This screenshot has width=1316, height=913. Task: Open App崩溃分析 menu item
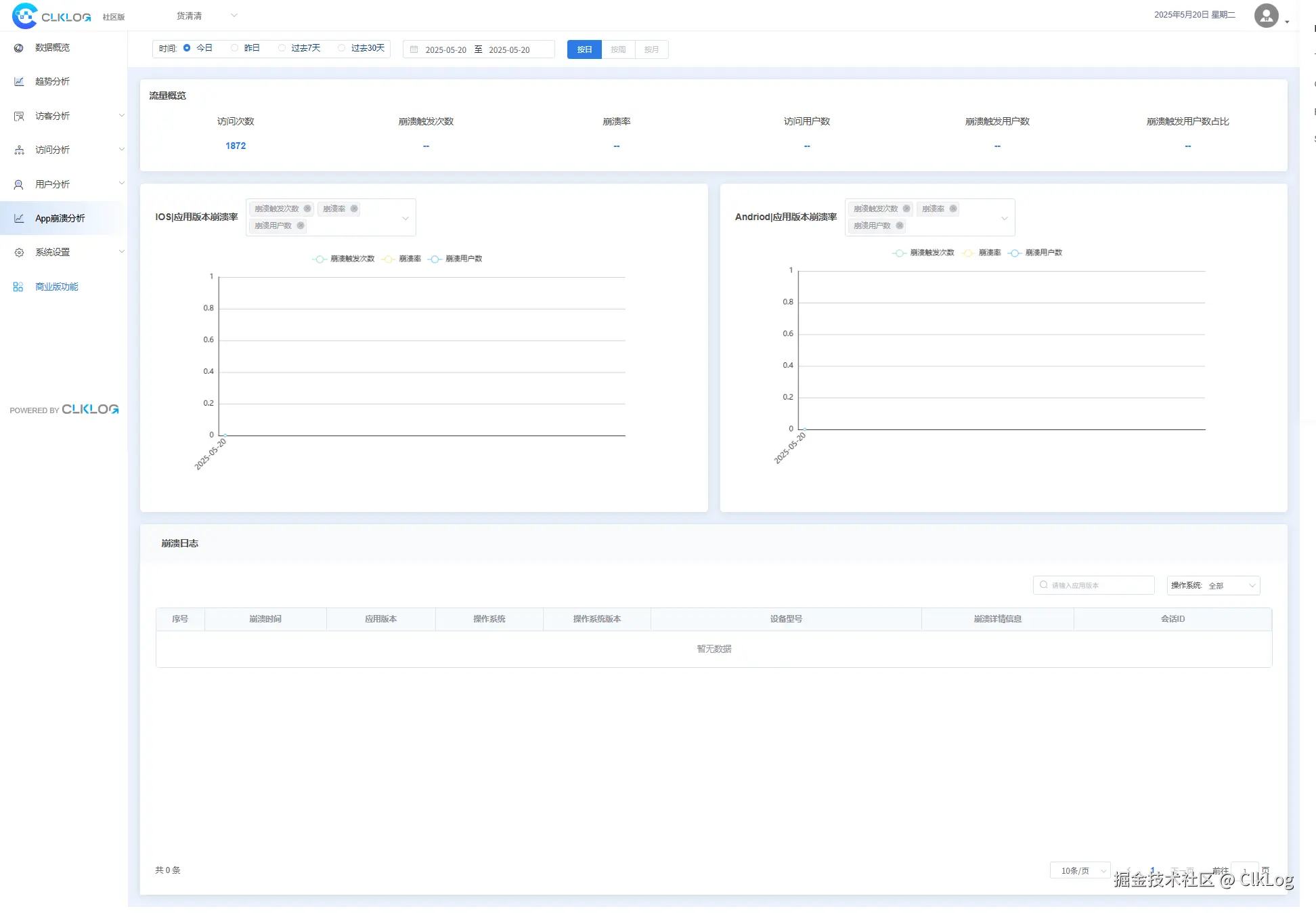click(60, 219)
